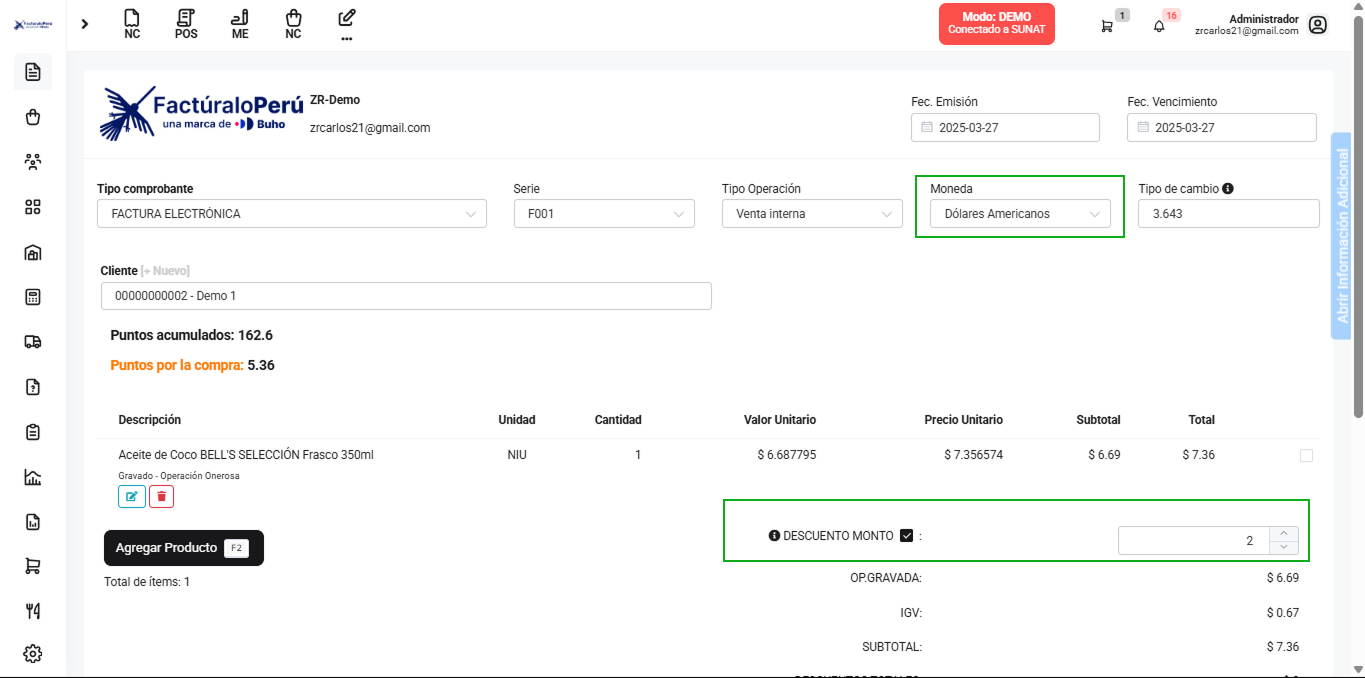Expand the Serie F001 dropdown

603,214
